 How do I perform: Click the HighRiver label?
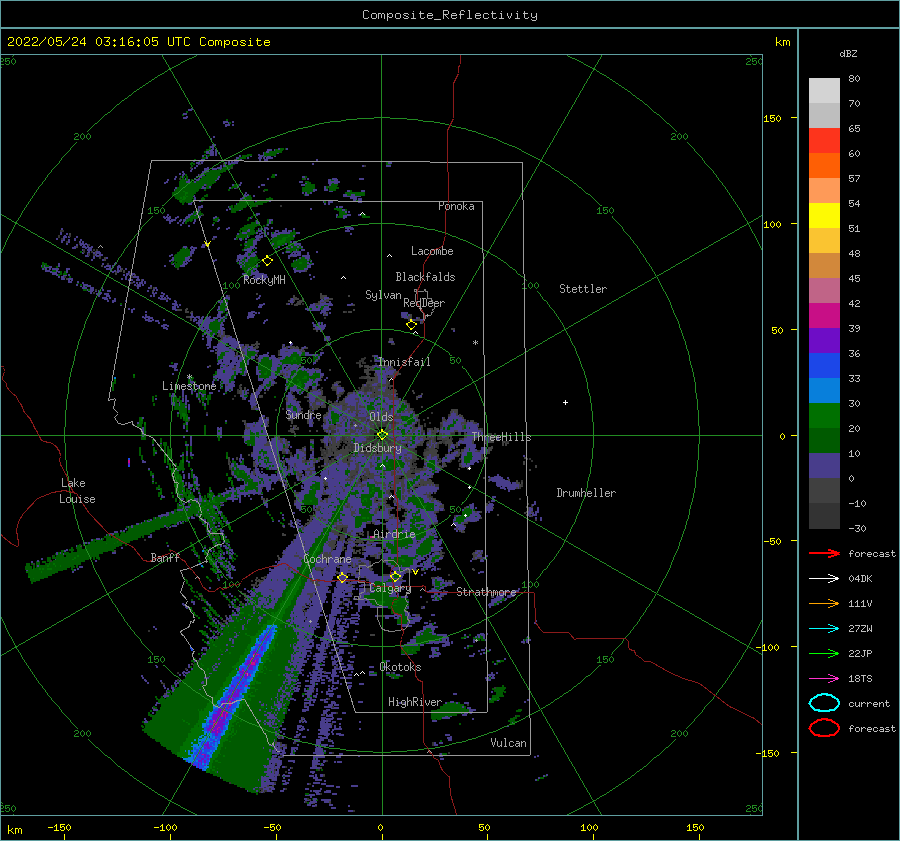pos(415,702)
